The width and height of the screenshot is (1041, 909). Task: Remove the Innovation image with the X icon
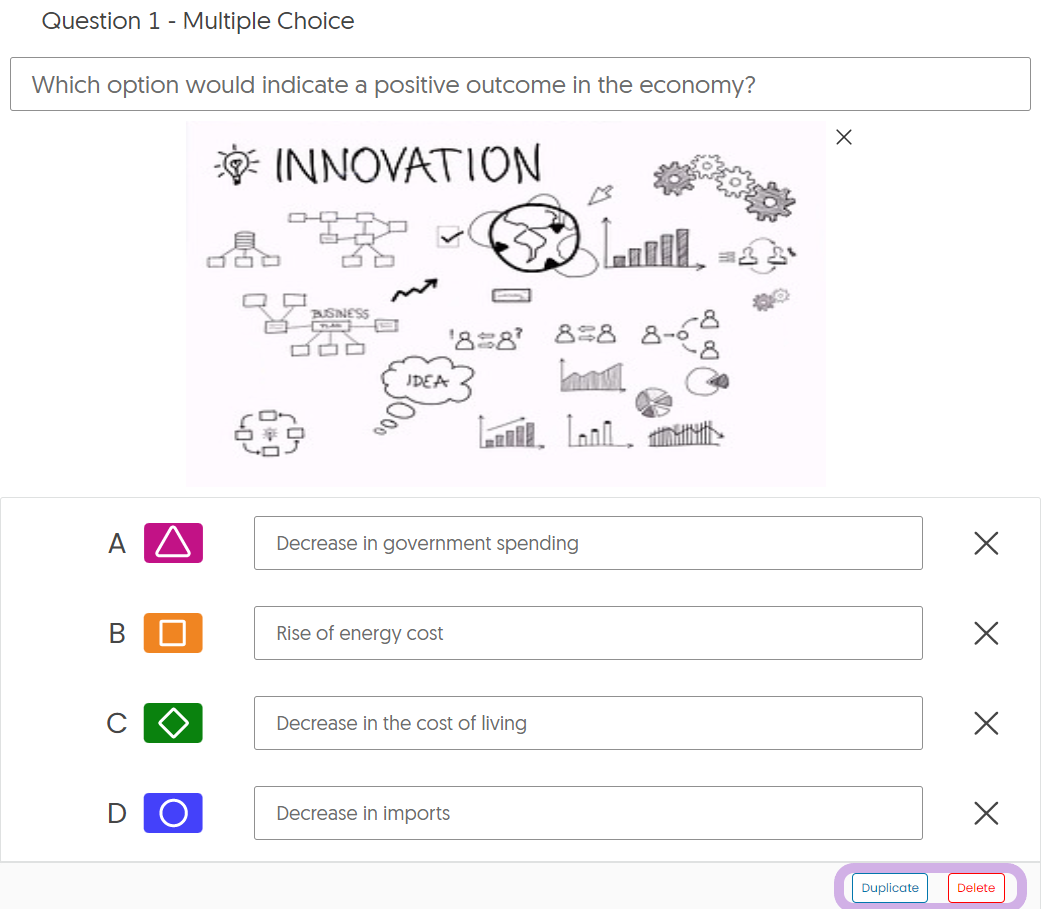844,137
